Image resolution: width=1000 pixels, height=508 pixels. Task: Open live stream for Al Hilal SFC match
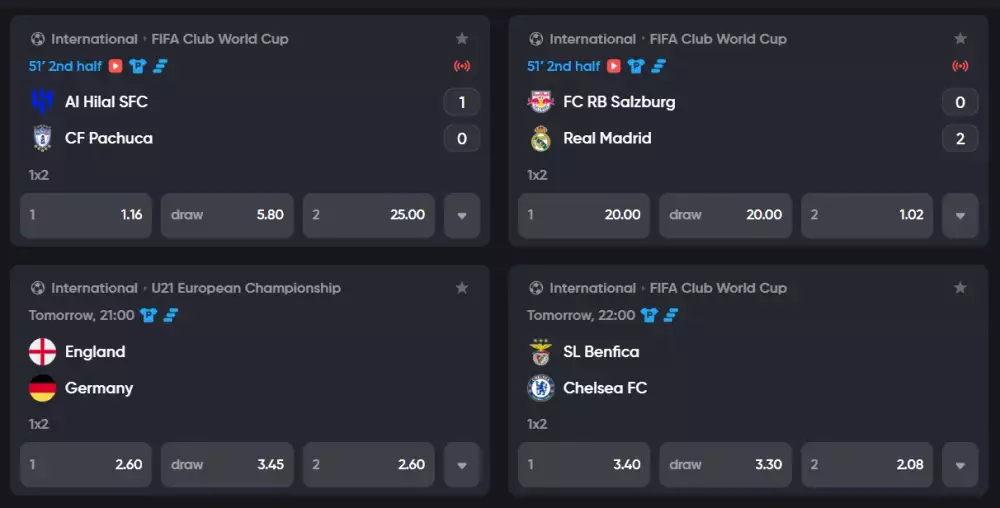pos(115,66)
